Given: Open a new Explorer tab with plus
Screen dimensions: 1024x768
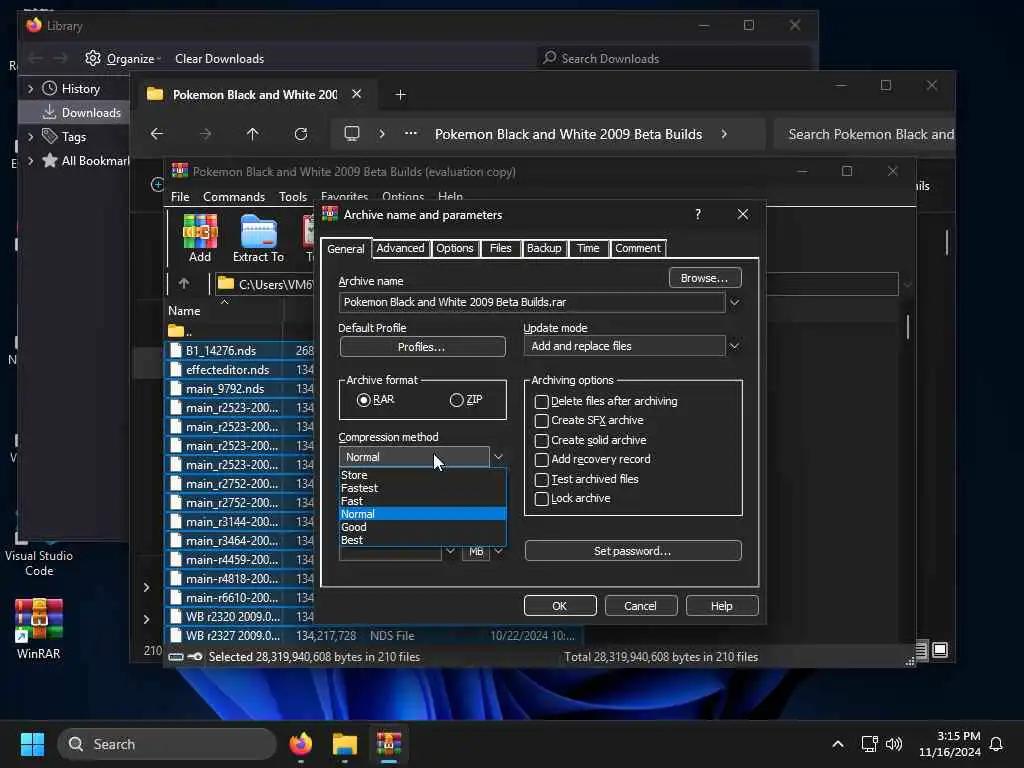Looking at the screenshot, I should point(400,95).
